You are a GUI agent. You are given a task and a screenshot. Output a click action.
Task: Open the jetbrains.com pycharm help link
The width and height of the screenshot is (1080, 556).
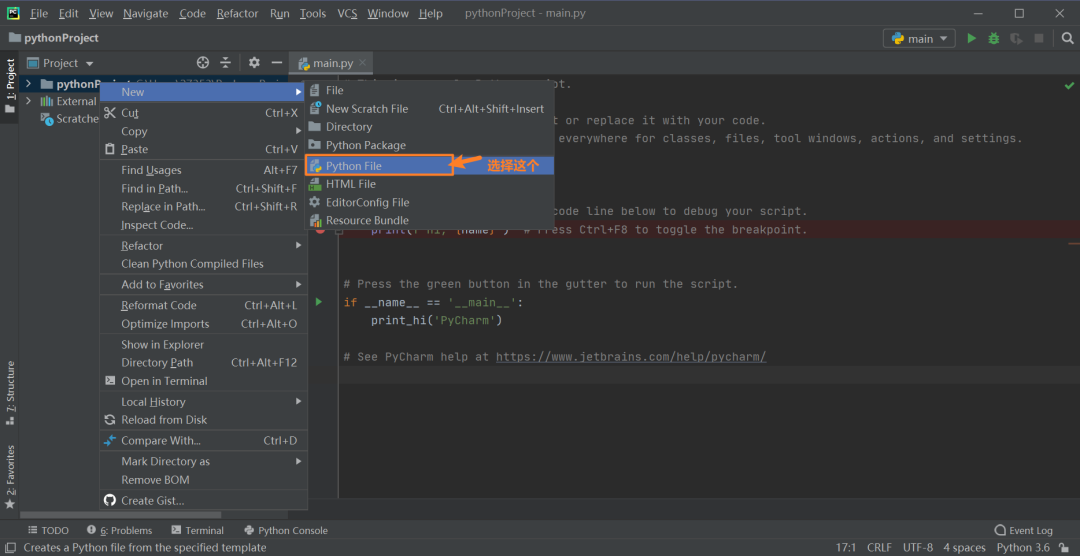[x=631, y=357]
